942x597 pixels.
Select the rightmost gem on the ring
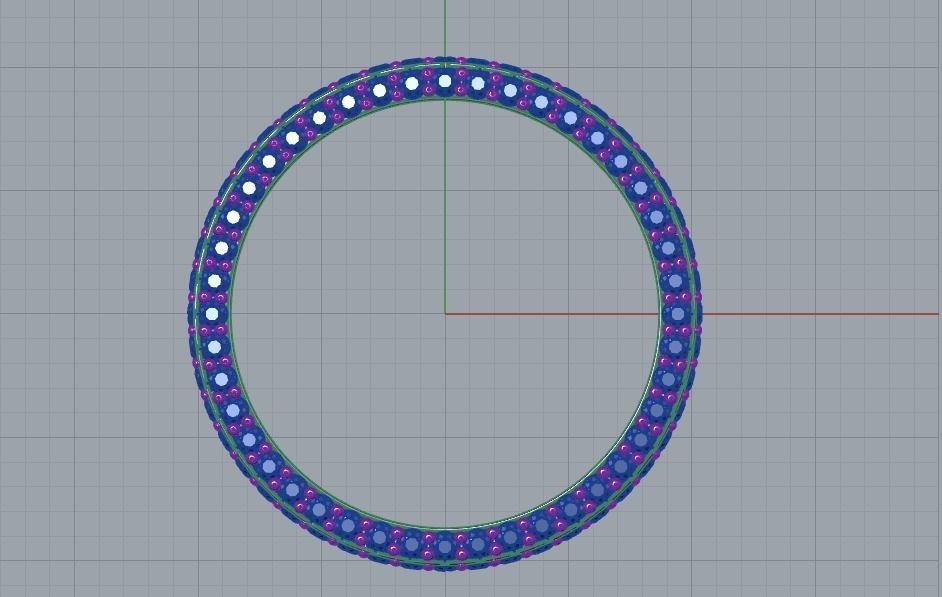point(678,314)
